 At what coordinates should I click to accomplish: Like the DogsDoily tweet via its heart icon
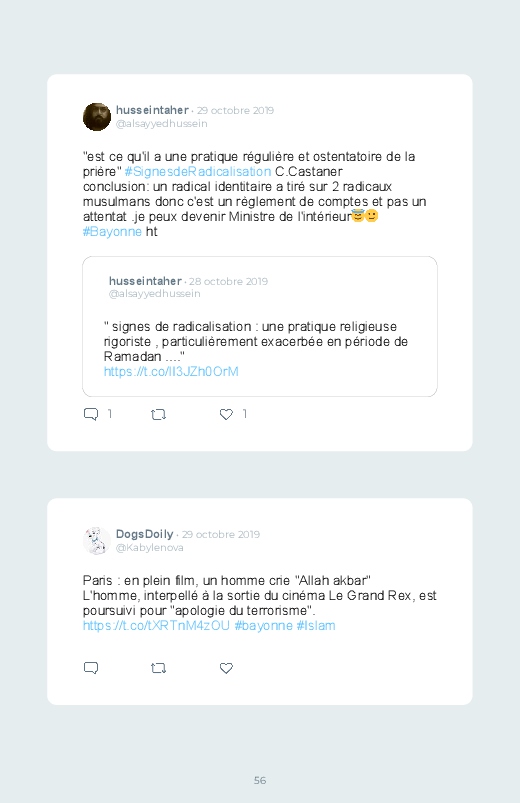tap(226, 668)
